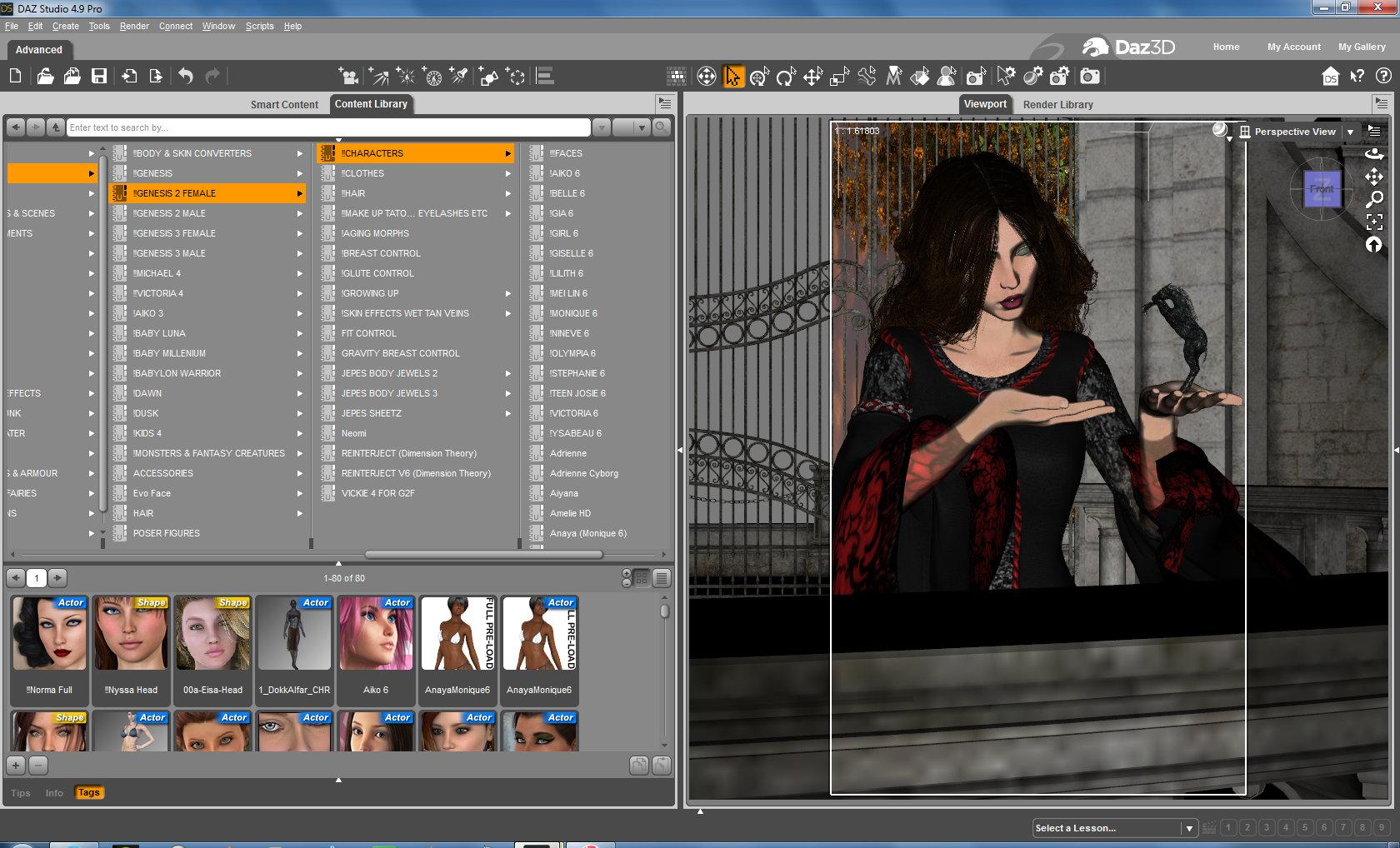Switch to the Smart Content tab
This screenshot has width=1400, height=848.
(x=284, y=104)
